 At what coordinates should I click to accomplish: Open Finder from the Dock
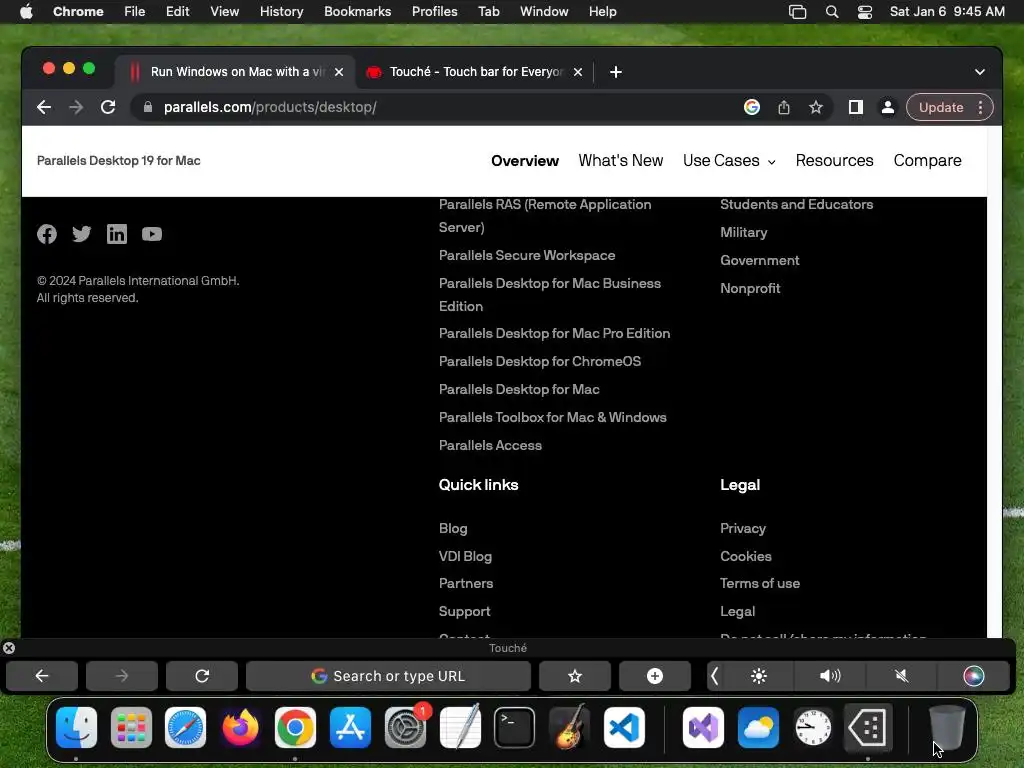click(x=76, y=727)
